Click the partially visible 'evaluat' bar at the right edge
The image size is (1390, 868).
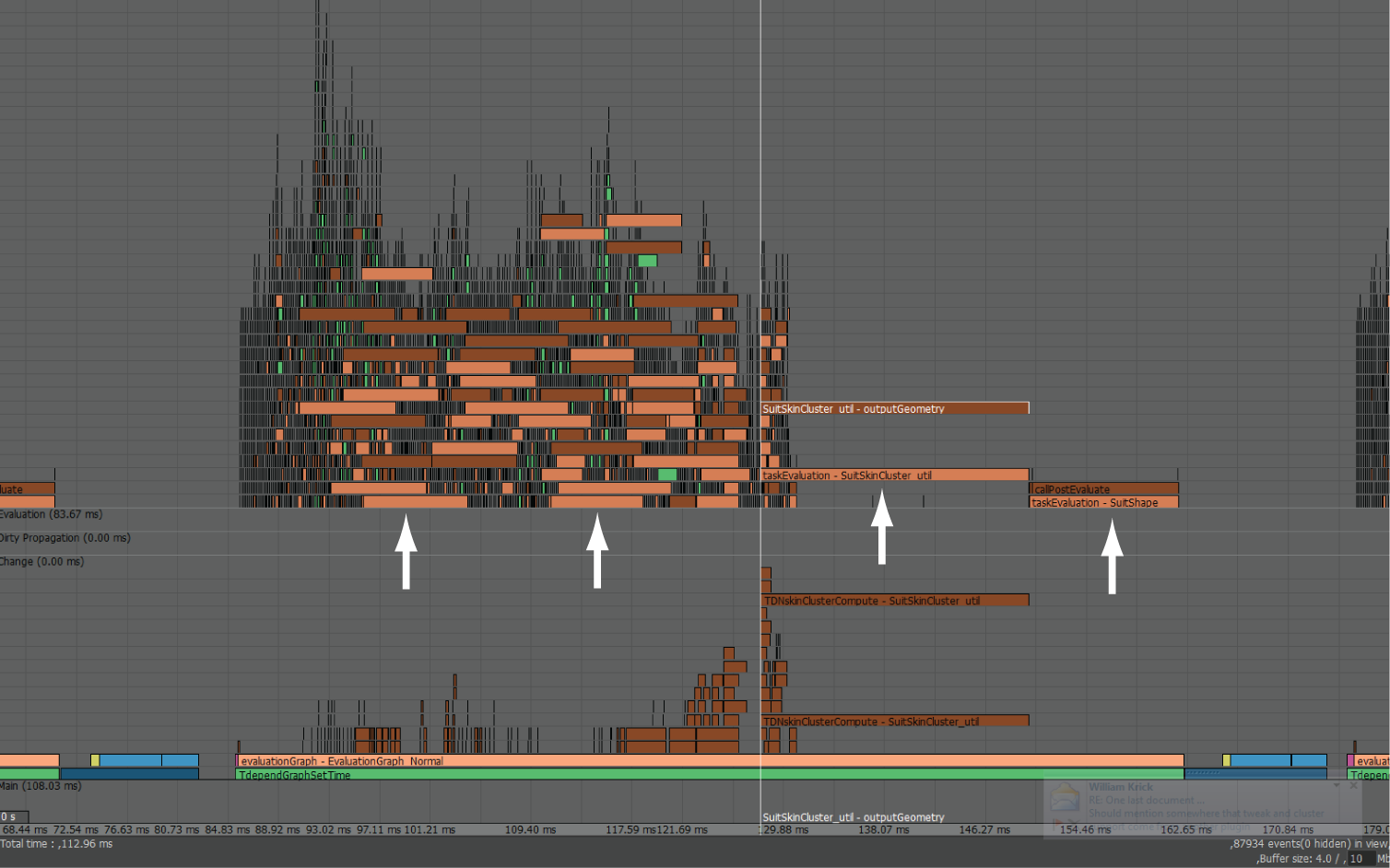(1372, 761)
